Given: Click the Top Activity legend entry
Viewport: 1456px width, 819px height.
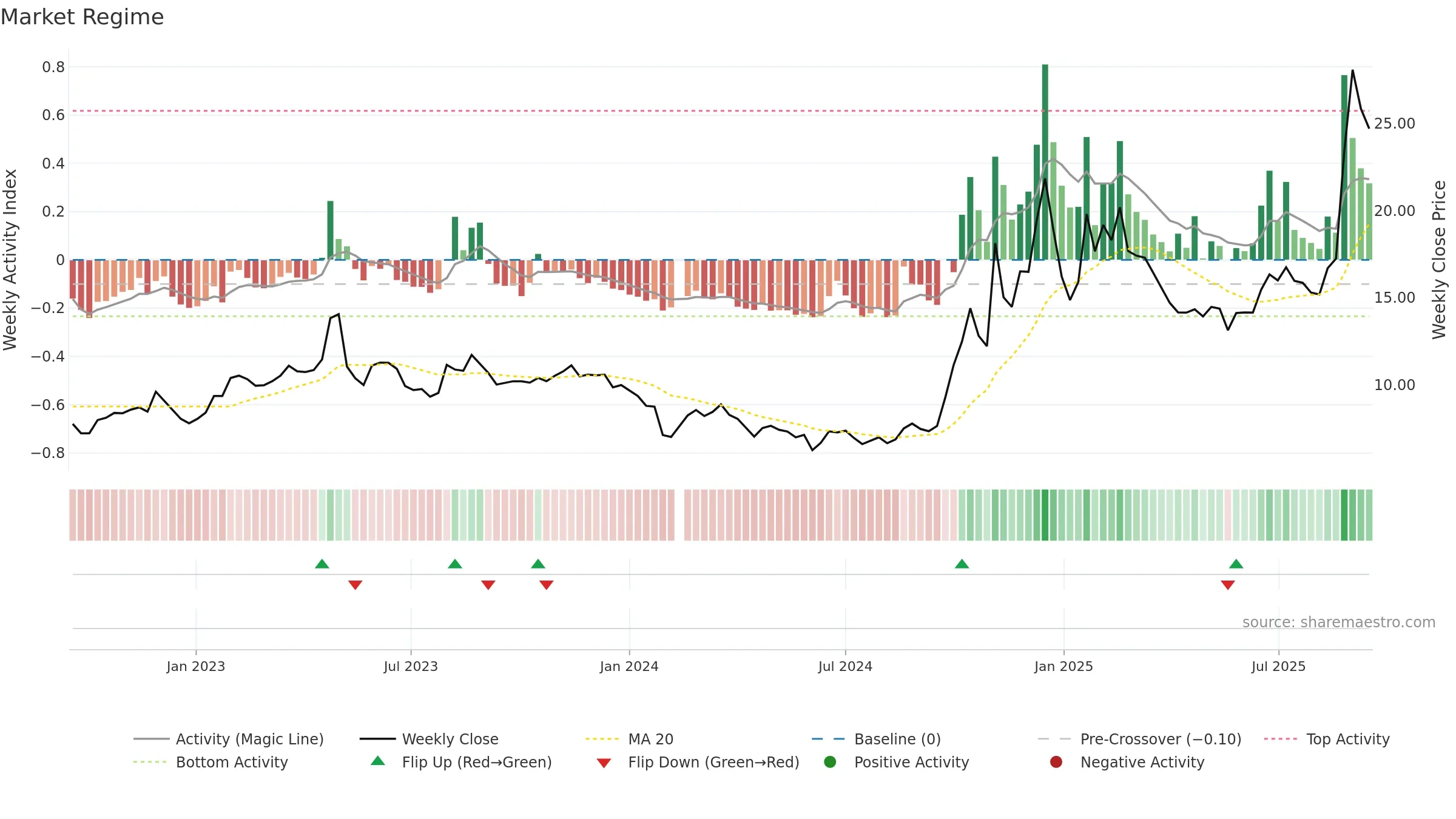Looking at the screenshot, I should tap(1327, 739).
